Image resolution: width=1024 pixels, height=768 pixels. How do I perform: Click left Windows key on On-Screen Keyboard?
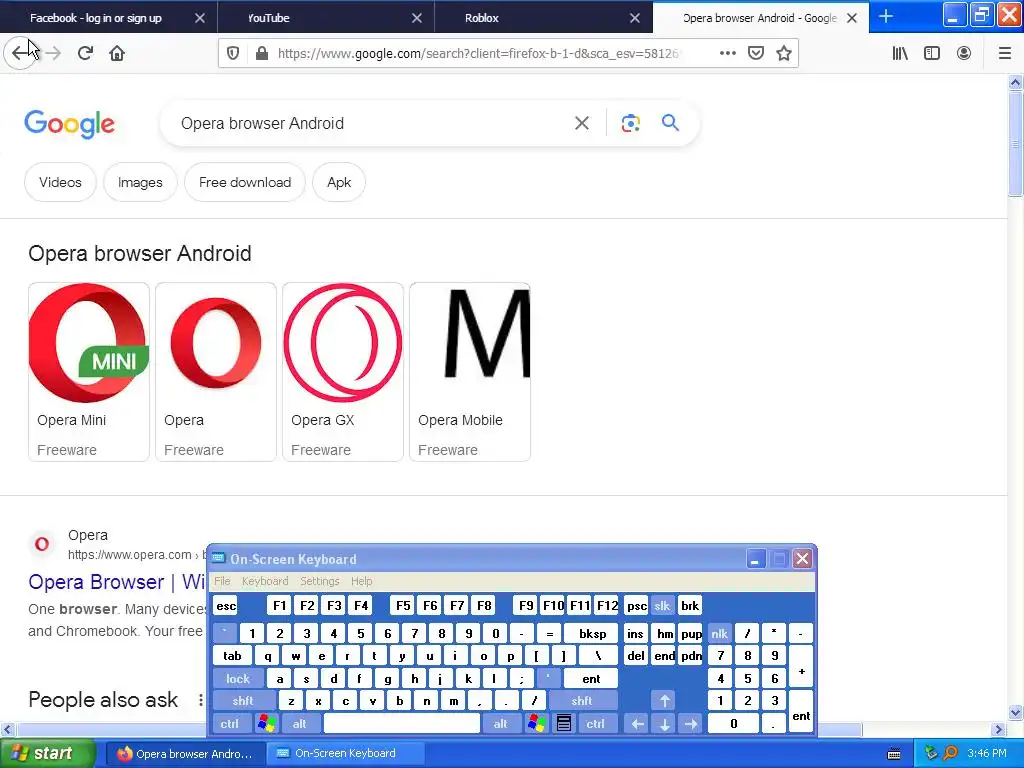[x=266, y=723]
